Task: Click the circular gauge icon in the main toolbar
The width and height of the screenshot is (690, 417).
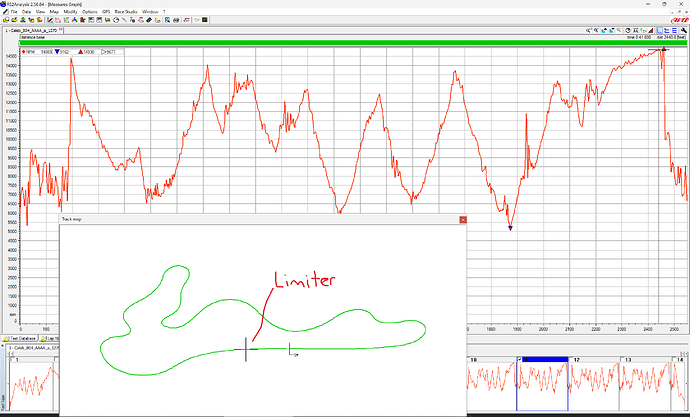Action: pos(116,20)
